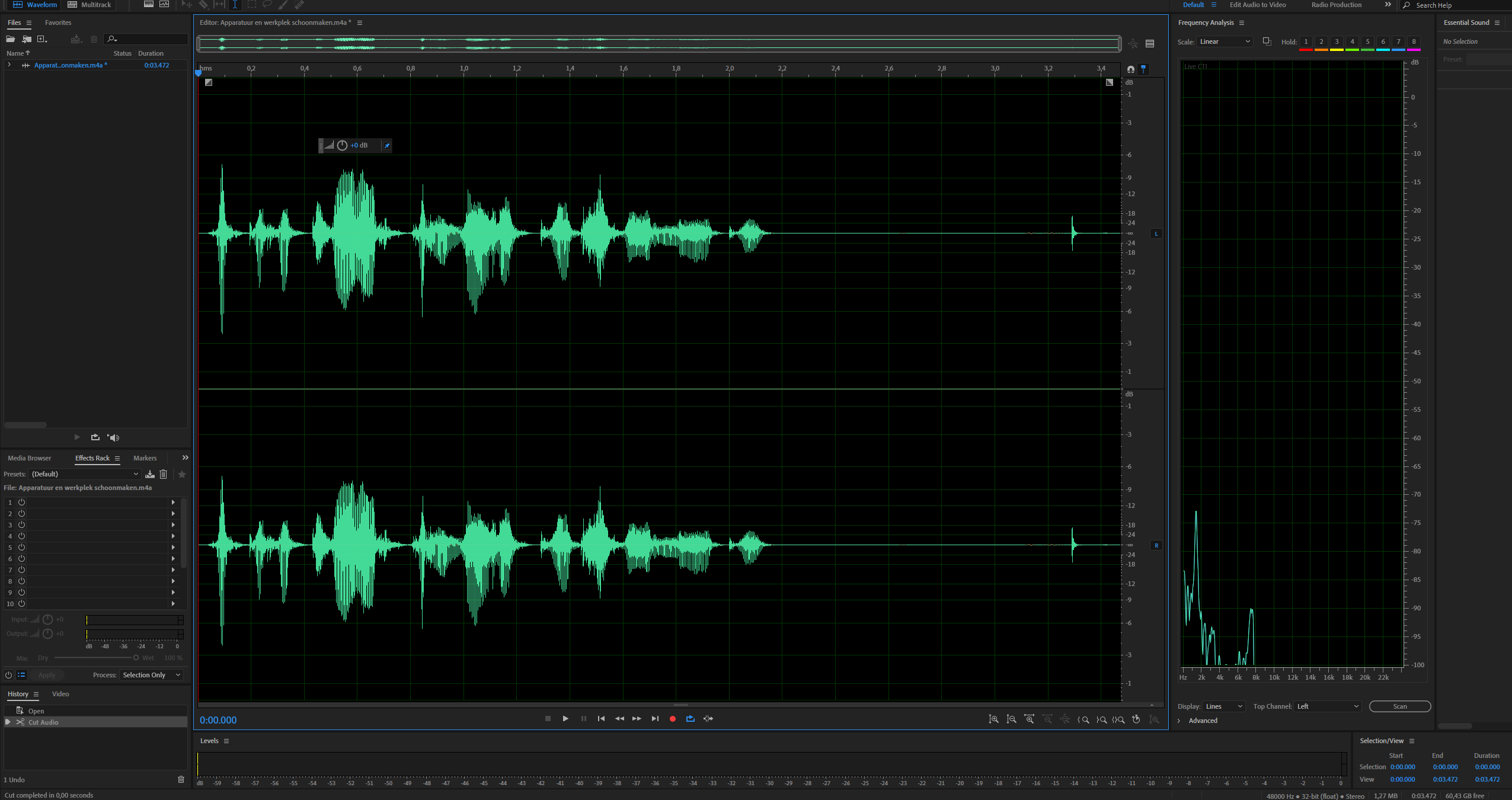Click Zoom Out Amplitude icon
Screen dimensions: 1512x800
(1012, 719)
